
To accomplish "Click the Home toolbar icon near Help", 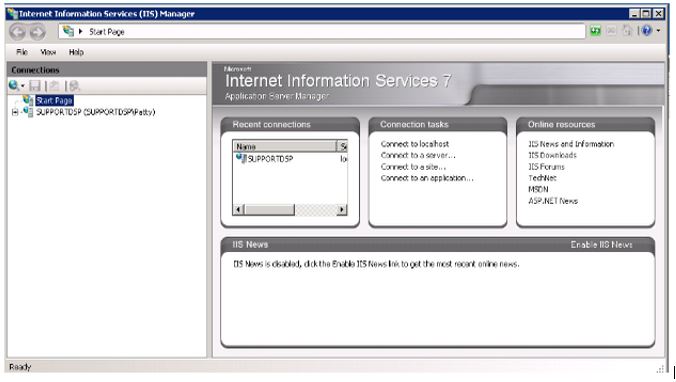I will [627, 31].
